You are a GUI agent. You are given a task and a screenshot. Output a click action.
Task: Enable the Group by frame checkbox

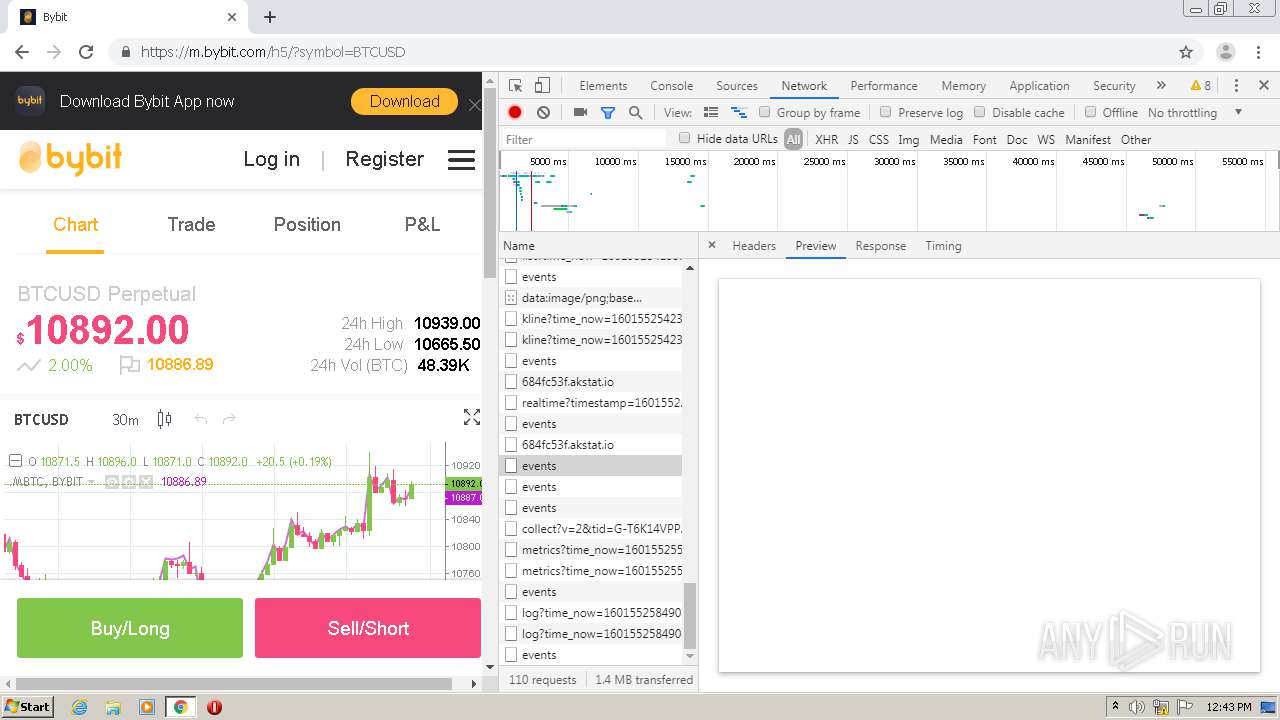click(x=765, y=112)
